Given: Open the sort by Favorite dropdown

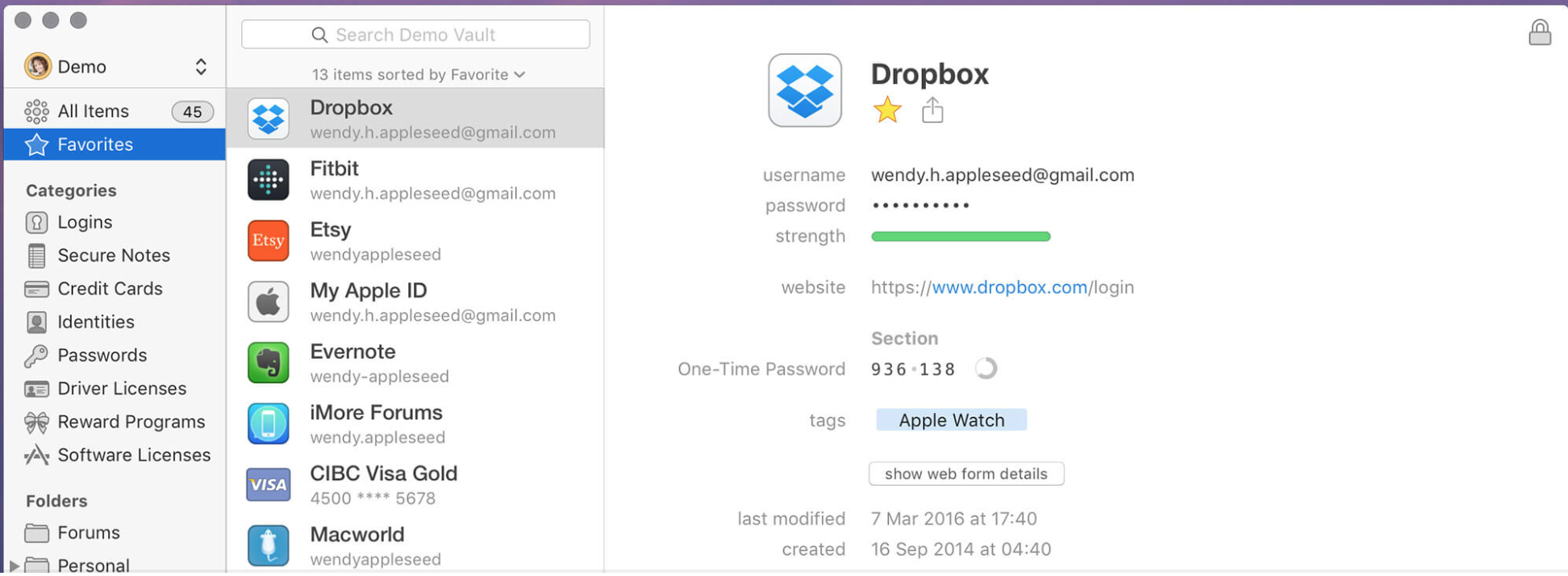Looking at the screenshot, I should coord(419,74).
